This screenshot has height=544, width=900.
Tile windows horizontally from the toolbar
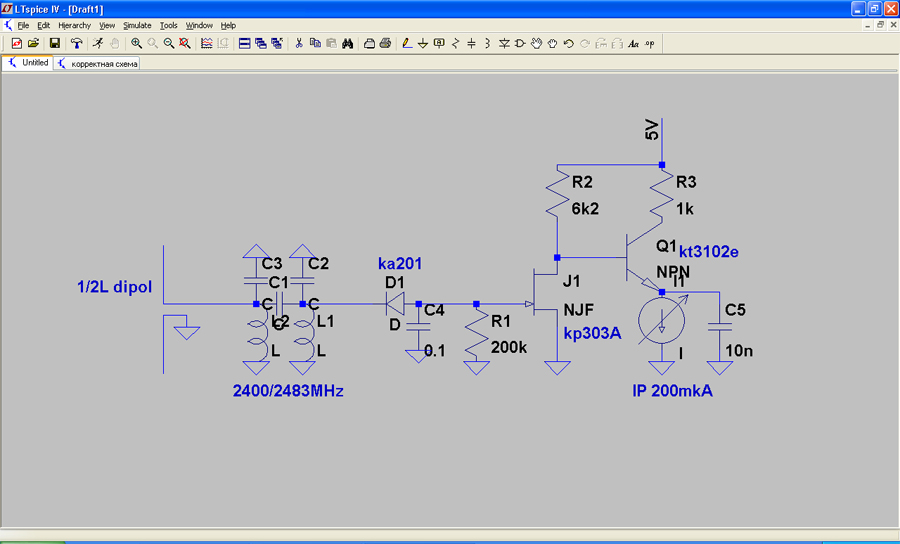(245, 44)
